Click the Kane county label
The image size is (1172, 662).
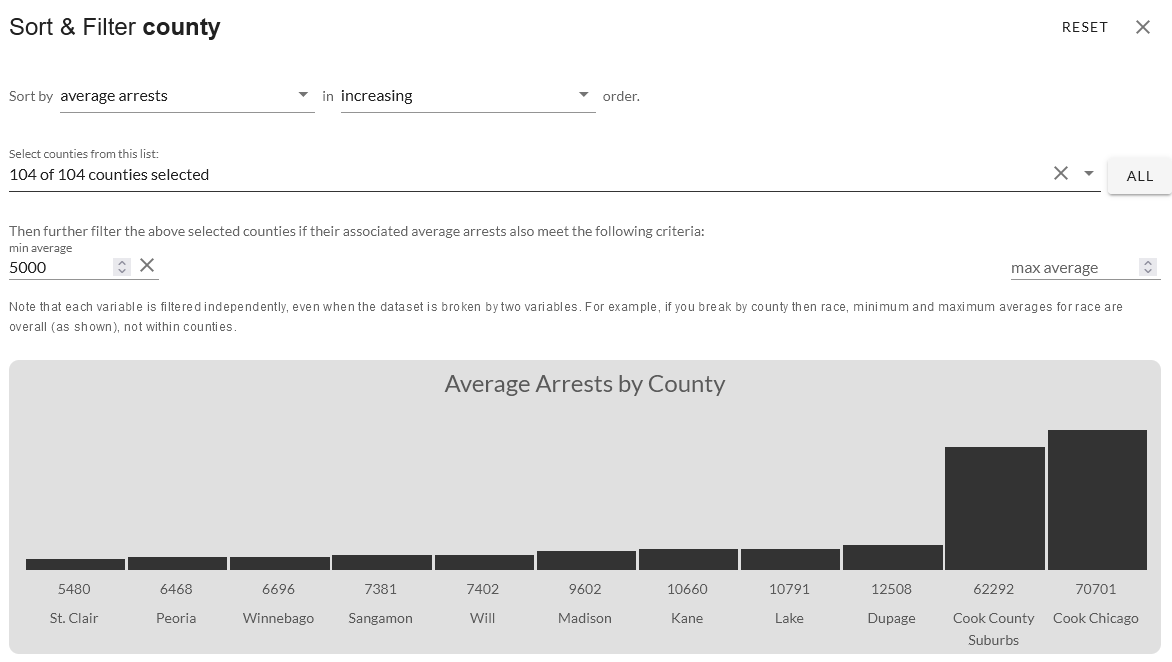pyautogui.click(x=687, y=618)
